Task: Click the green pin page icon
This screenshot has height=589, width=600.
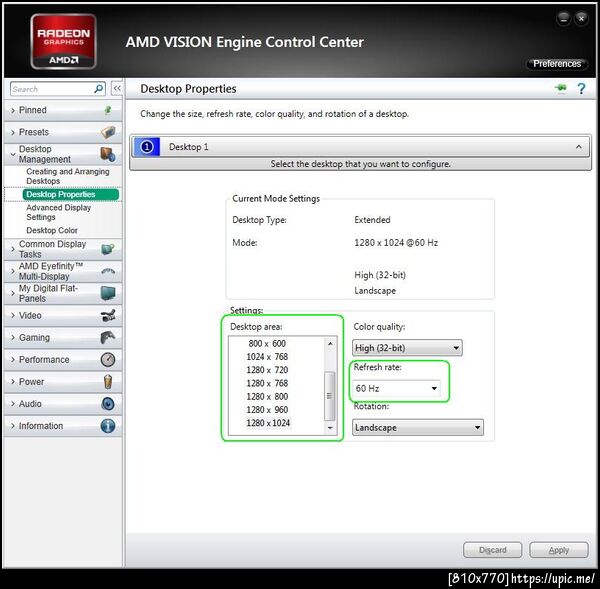Action: point(561,88)
